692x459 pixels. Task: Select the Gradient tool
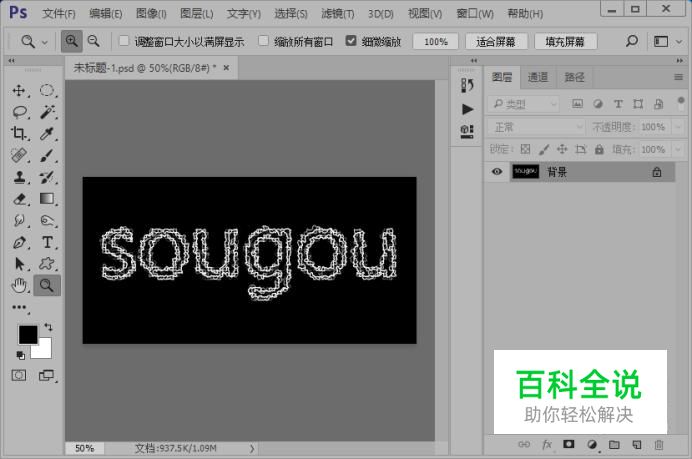click(x=47, y=199)
